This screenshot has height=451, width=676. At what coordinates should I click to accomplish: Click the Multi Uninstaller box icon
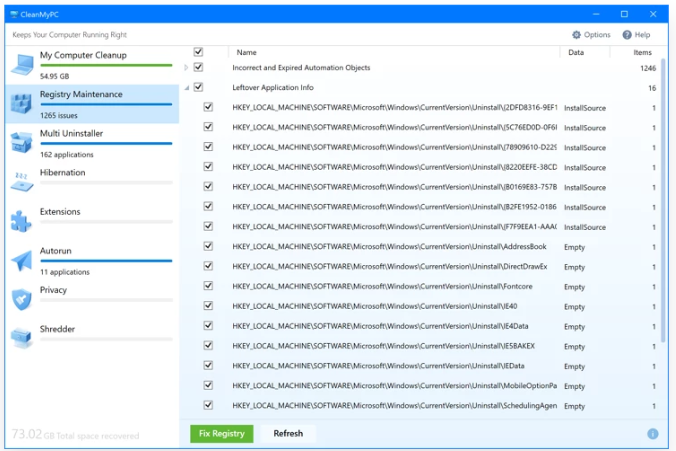(22, 142)
